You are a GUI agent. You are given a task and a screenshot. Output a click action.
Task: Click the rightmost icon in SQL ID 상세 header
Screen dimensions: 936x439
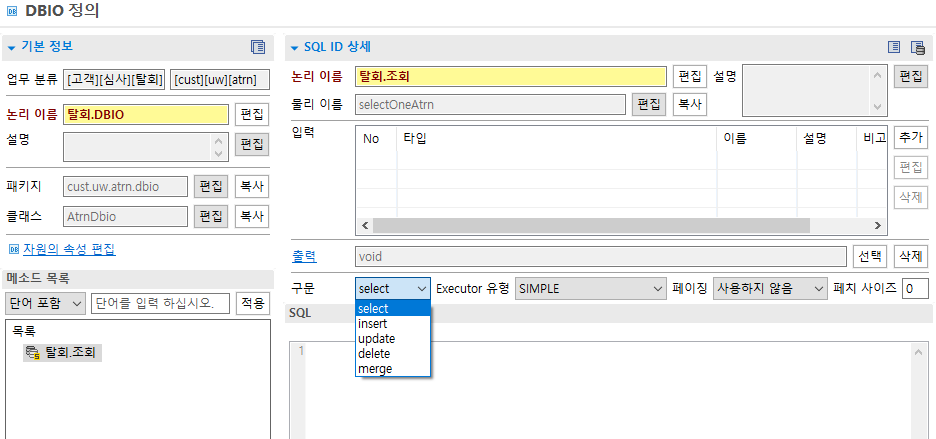918,47
